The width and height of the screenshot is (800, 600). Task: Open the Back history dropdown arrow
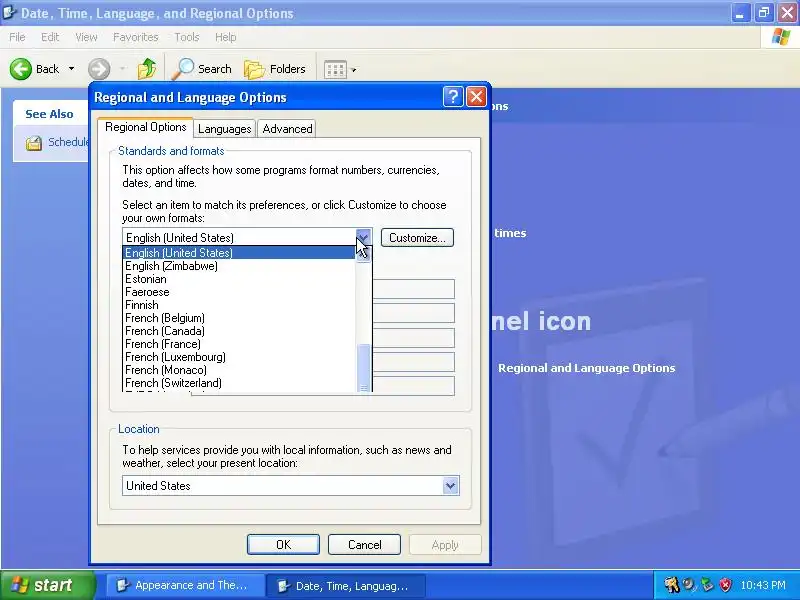tap(71, 69)
